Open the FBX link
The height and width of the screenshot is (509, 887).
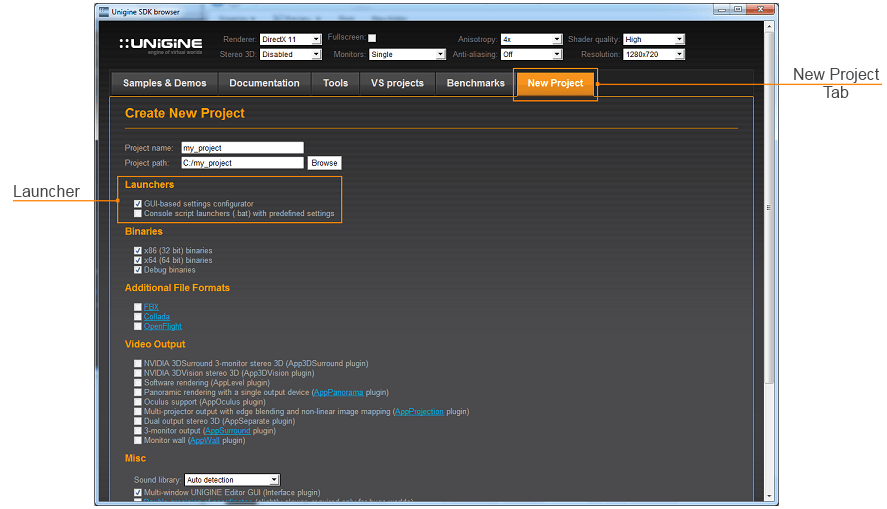[151, 307]
